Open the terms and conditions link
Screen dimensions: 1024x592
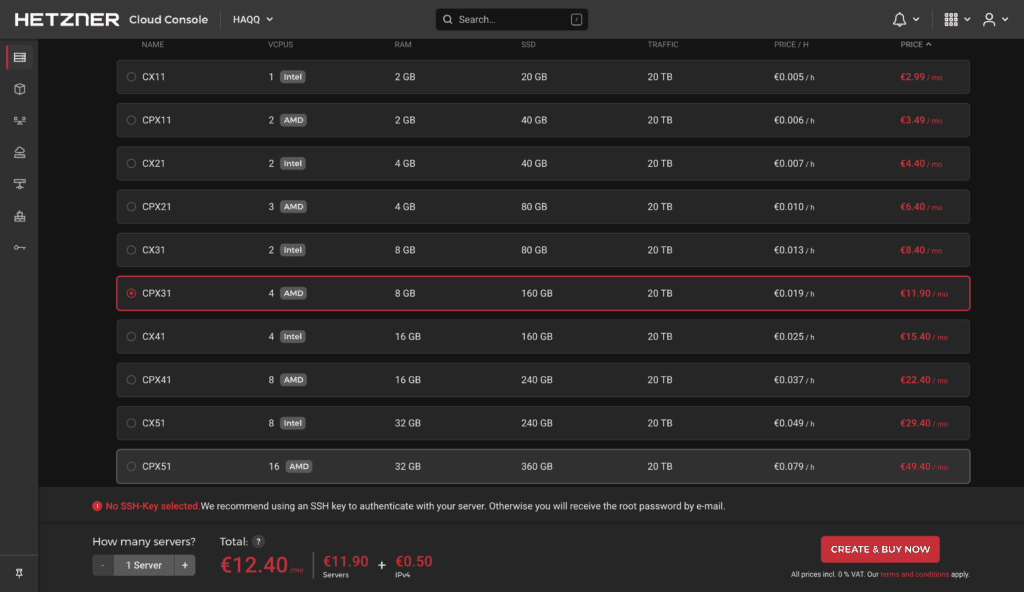point(914,574)
